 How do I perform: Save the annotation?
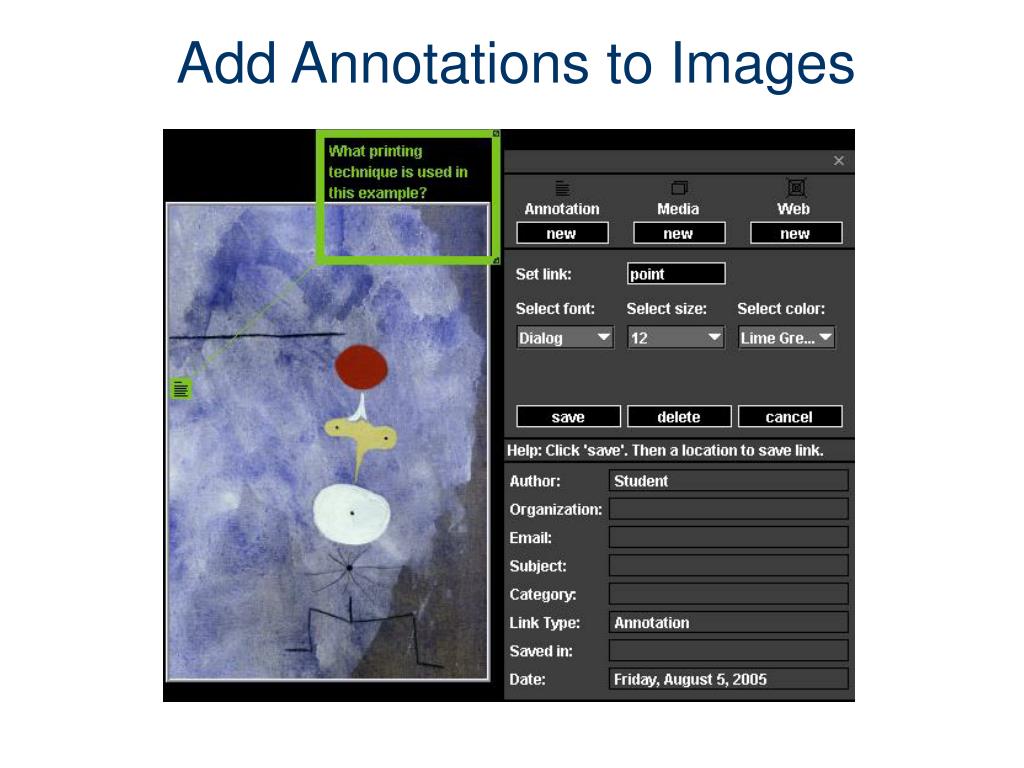(x=568, y=417)
